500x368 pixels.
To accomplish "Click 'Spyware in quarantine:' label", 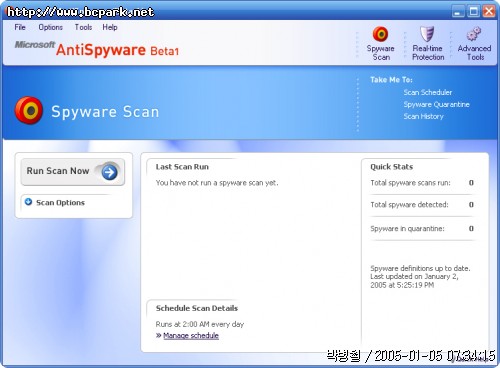I will 407,229.
